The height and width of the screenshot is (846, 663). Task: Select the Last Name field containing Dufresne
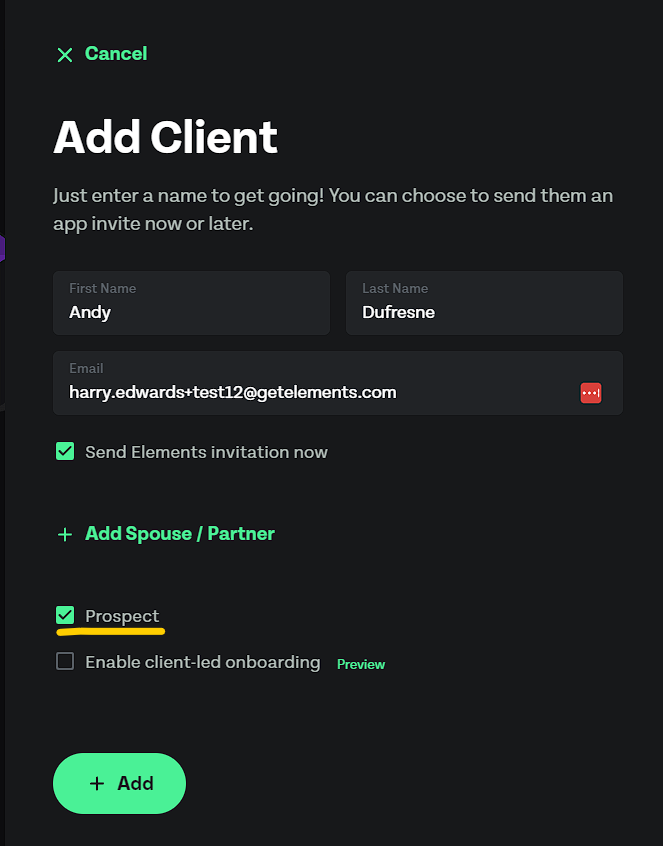point(484,303)
